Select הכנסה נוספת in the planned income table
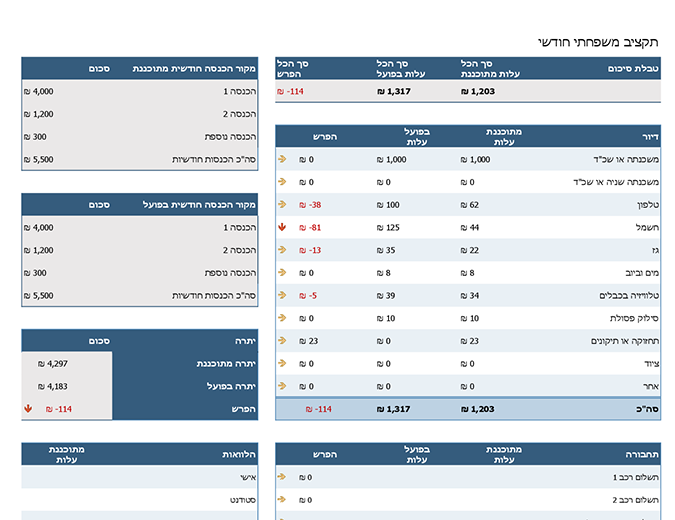This screenshot has width=675, height=520. click(x=230, y=137)
